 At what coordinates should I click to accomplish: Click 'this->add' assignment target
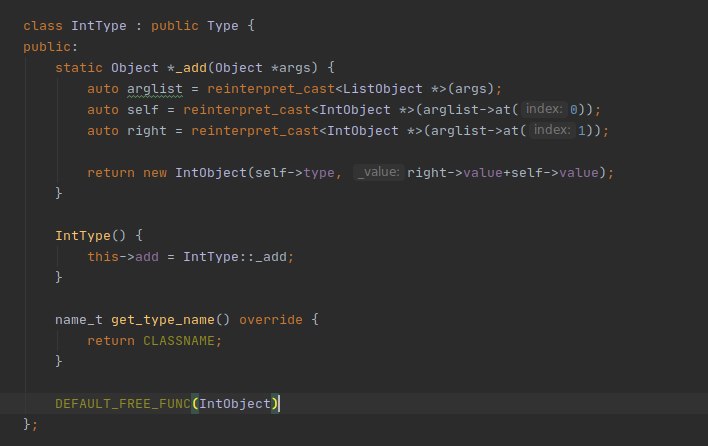[123, 257]
